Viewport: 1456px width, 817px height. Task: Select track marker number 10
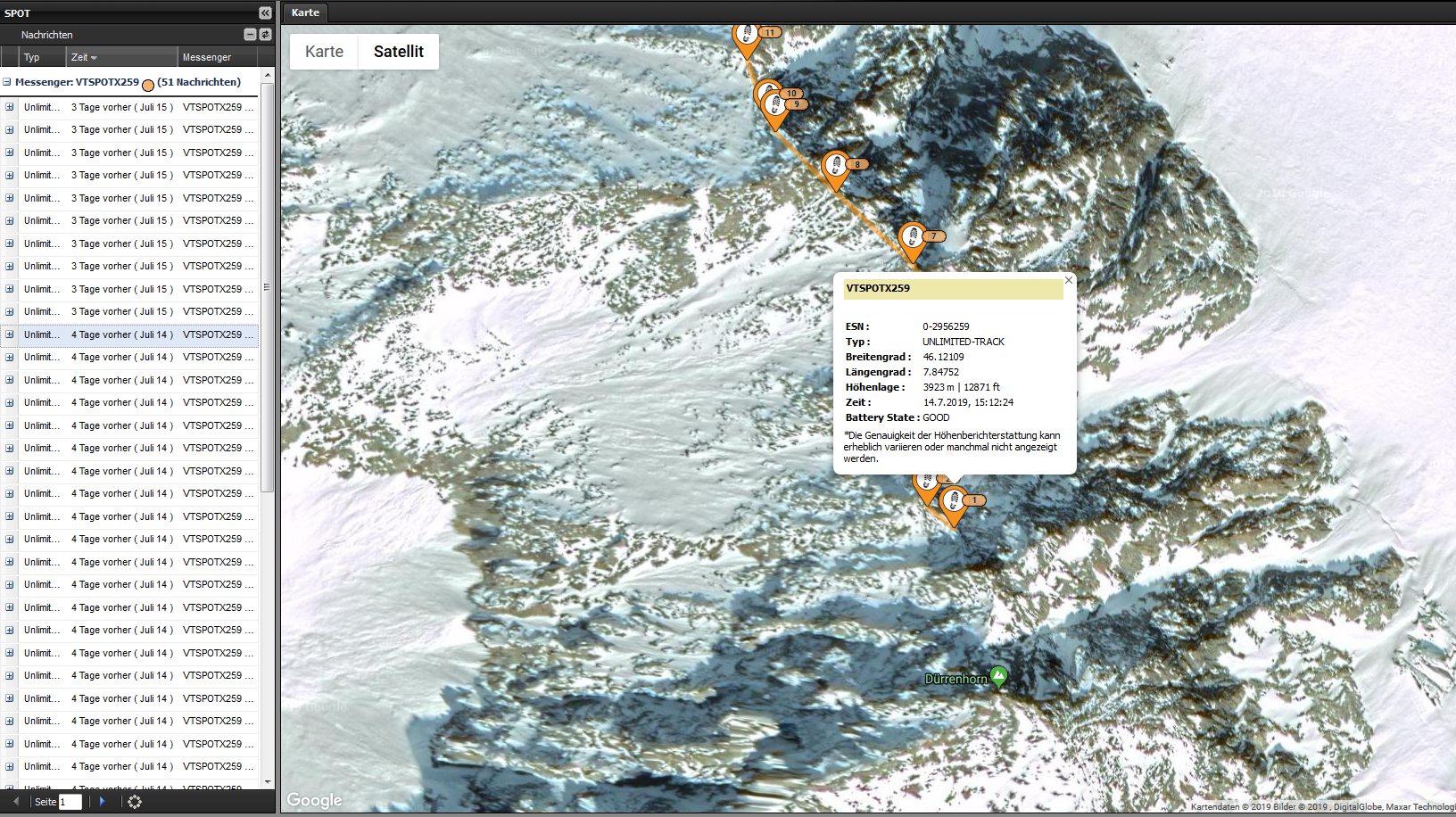click(x=765, y=94)
